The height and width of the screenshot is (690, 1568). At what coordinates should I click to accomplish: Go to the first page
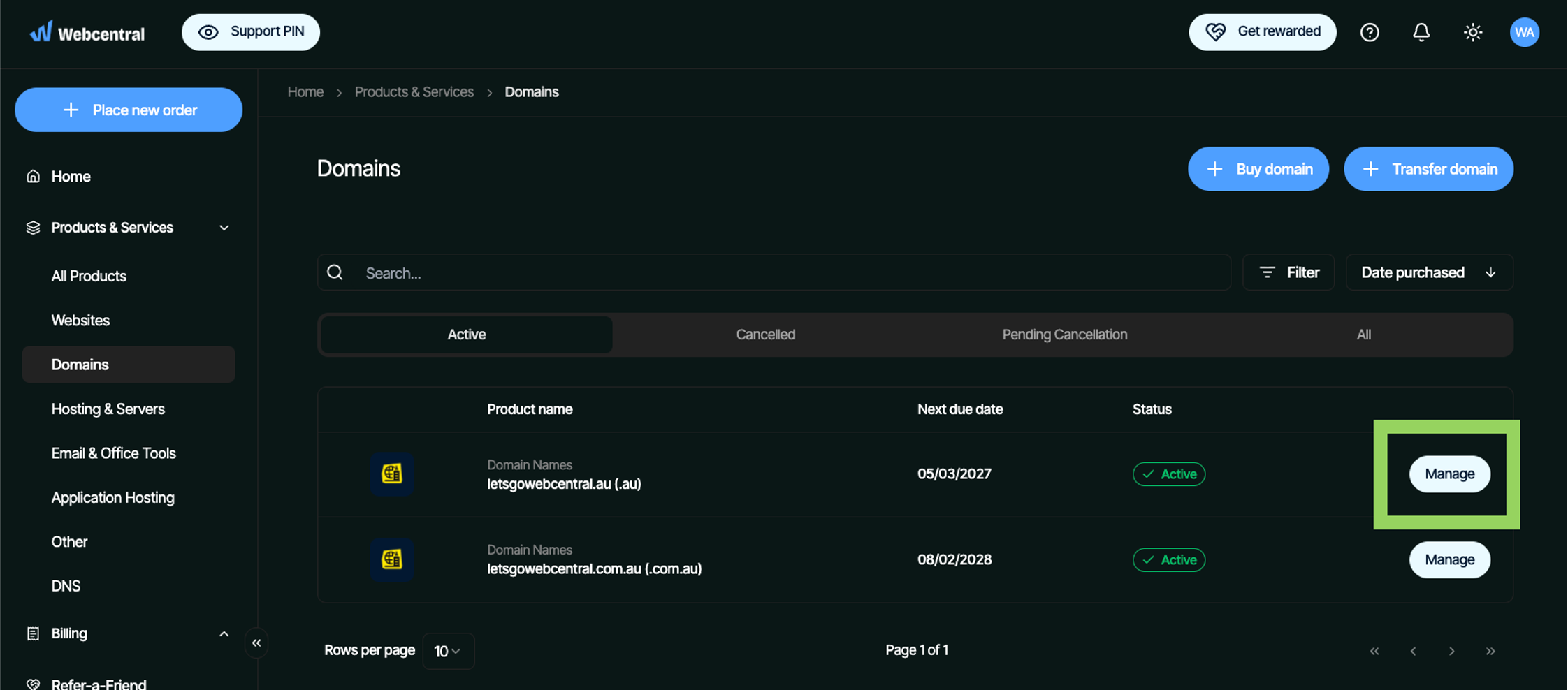coord(1374,651)
